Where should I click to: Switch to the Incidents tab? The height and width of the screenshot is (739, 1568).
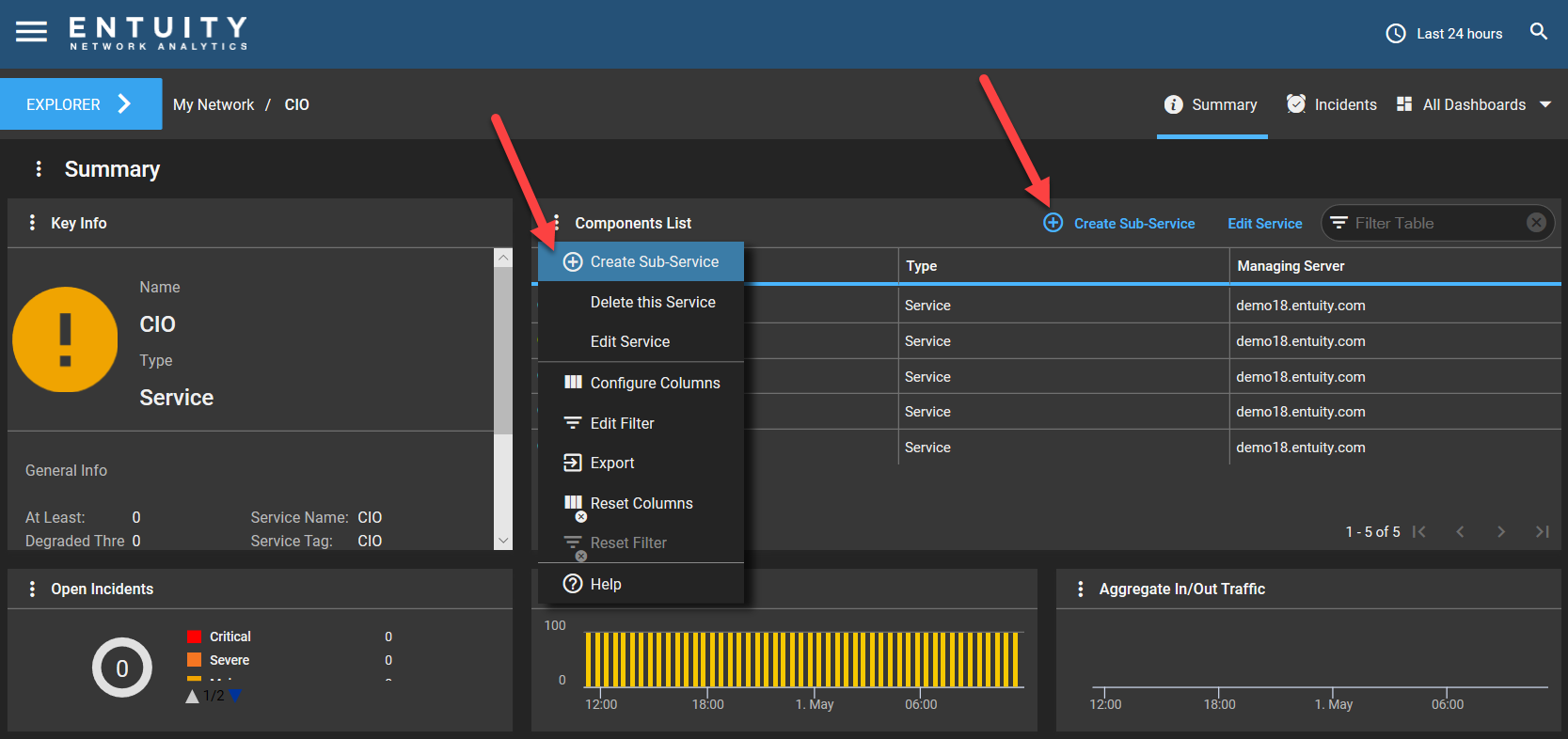click(x=1331, y=104)
